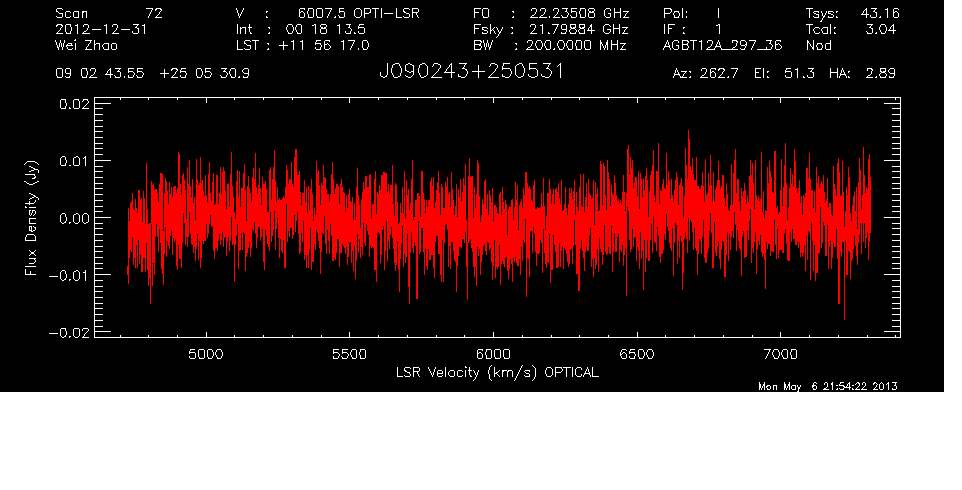Select the 5500 velocity tick label
Viewport: 962px width, 490px height.
coord(349,354)
